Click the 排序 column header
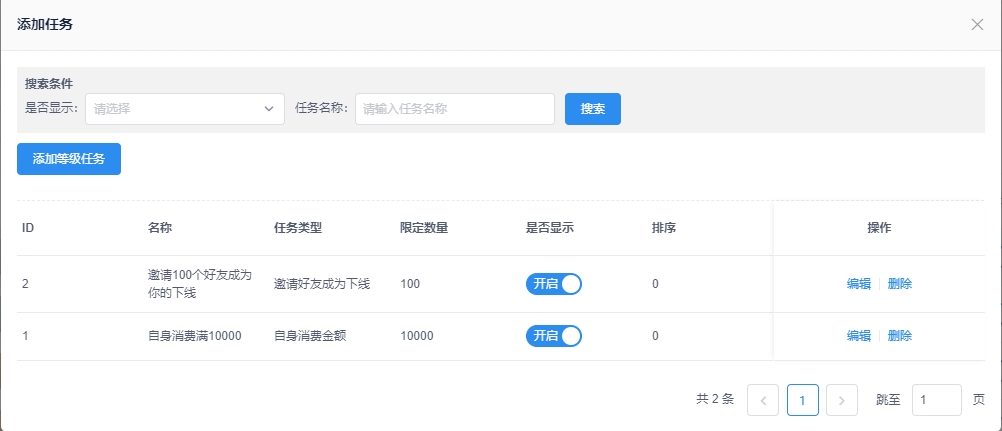 (x=664, y=228)
